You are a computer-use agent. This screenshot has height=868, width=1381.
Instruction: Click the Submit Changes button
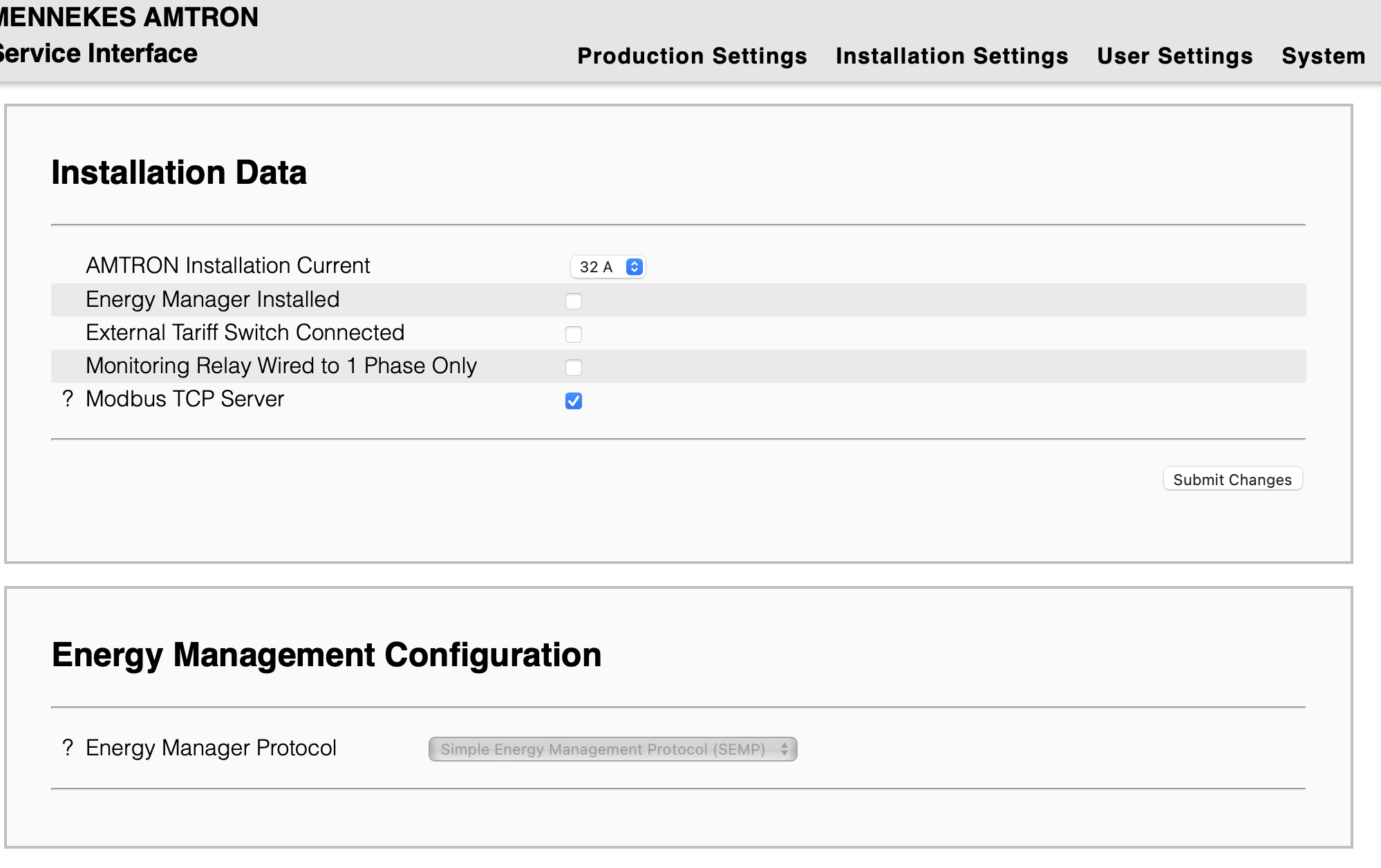1232,479
